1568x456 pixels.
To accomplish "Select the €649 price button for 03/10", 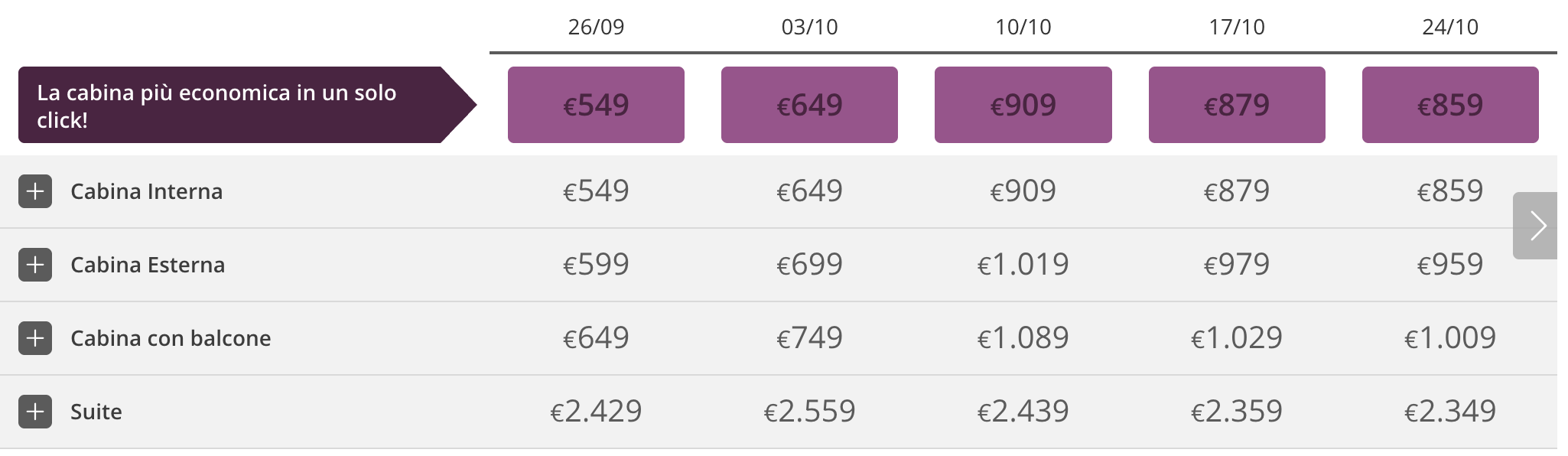I will [809, 104].
